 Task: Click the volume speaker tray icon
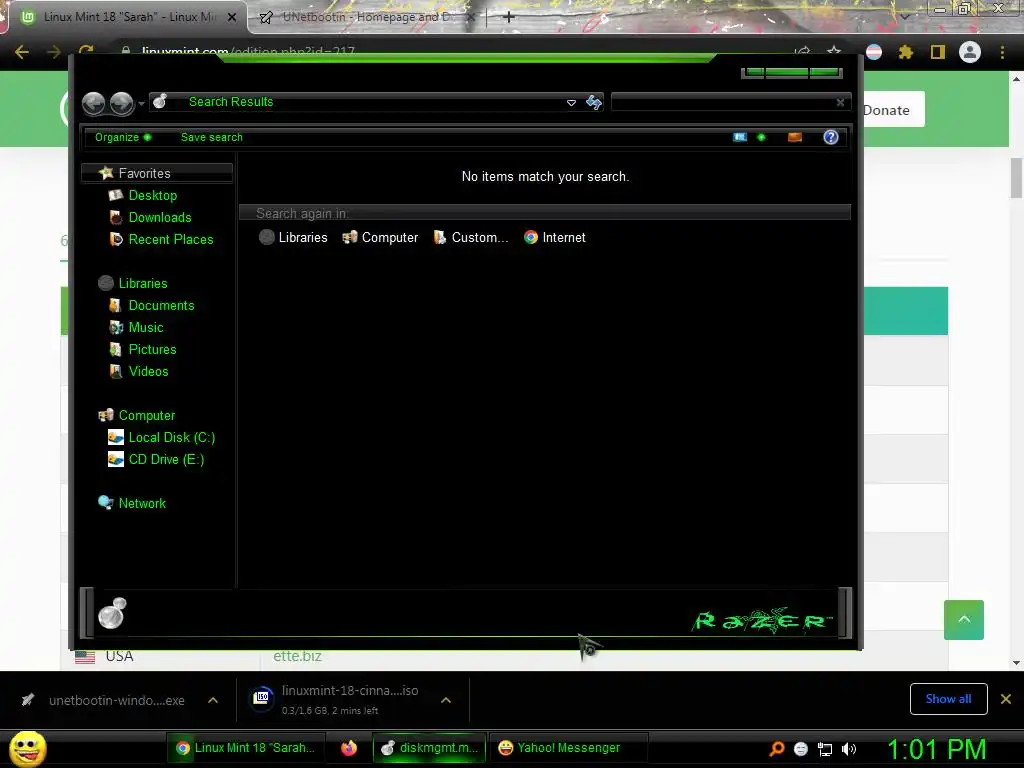pos(849,749)
